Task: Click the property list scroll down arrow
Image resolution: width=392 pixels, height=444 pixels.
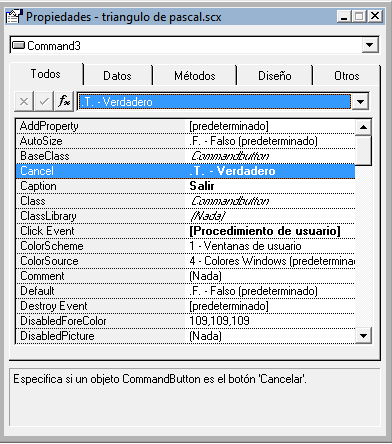Action: 363,336
